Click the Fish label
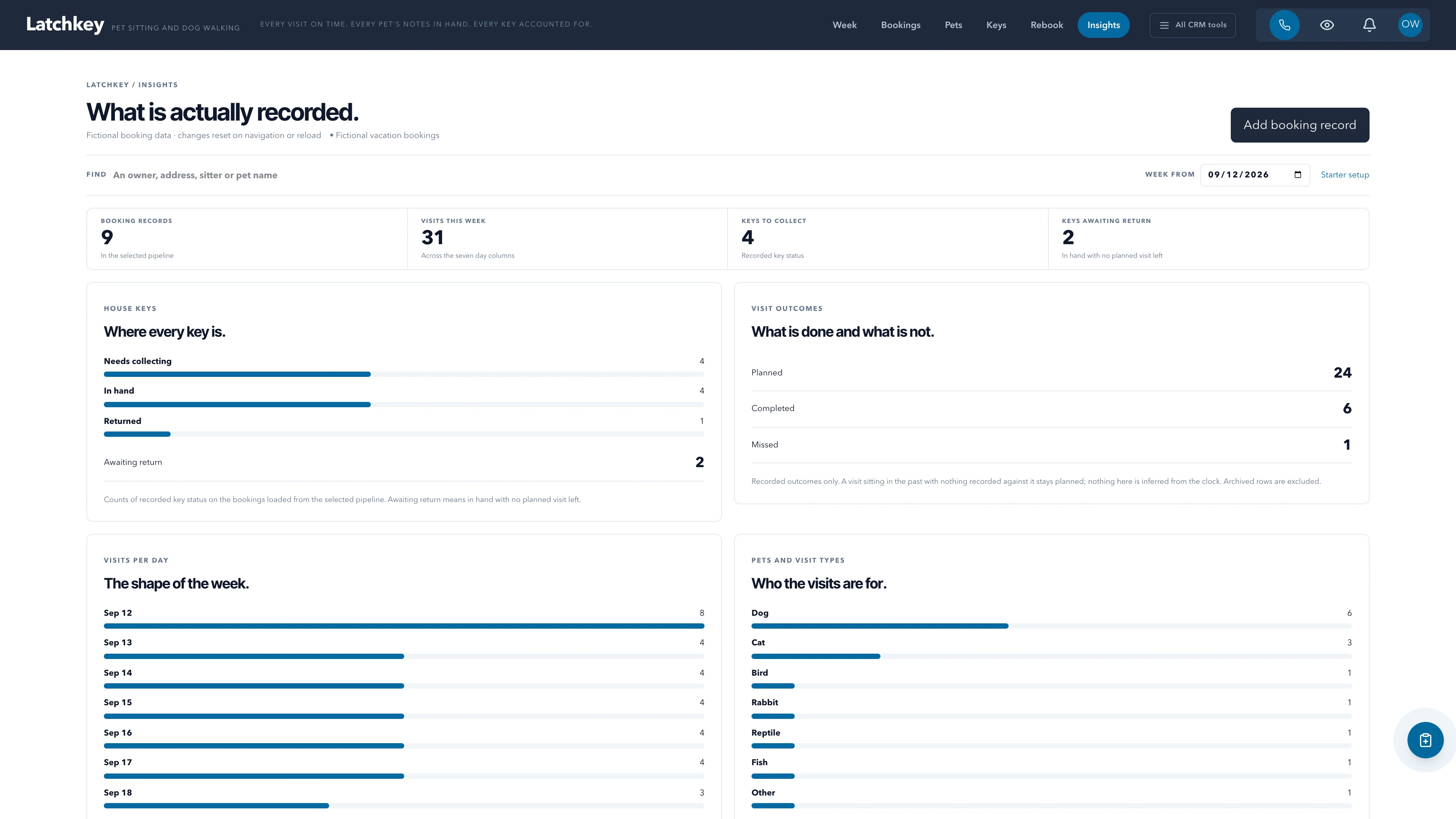The image size is (1456, 819). pos(759,762)
